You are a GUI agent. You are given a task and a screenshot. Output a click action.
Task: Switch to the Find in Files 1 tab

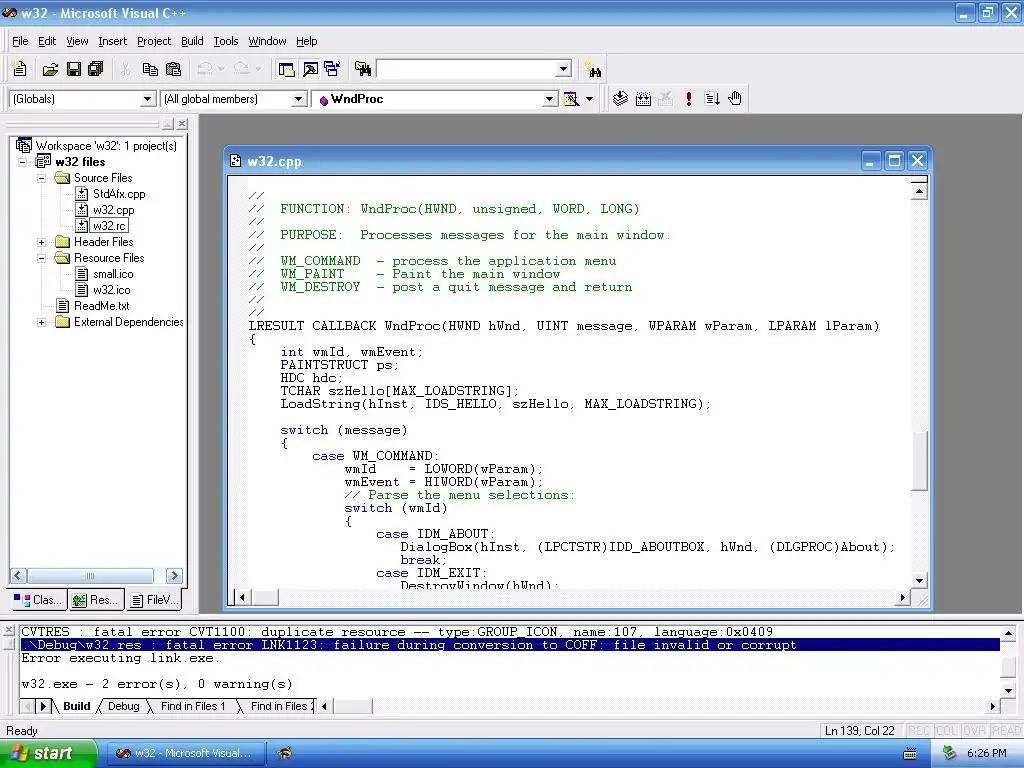[193, 706]
